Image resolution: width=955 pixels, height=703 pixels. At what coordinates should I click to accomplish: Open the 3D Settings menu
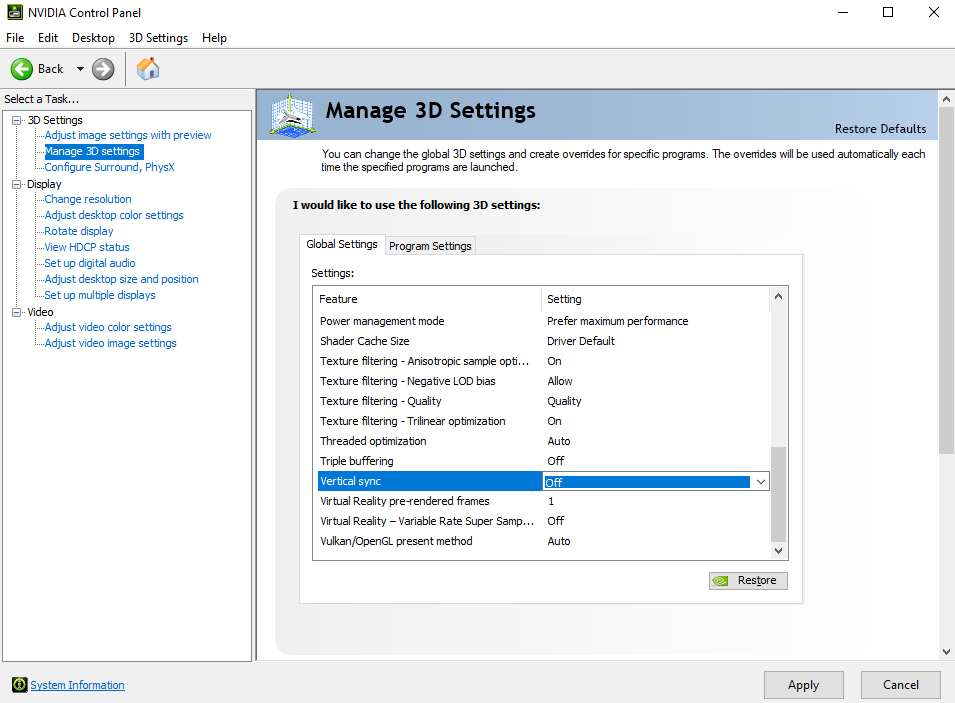pos(158,38)
